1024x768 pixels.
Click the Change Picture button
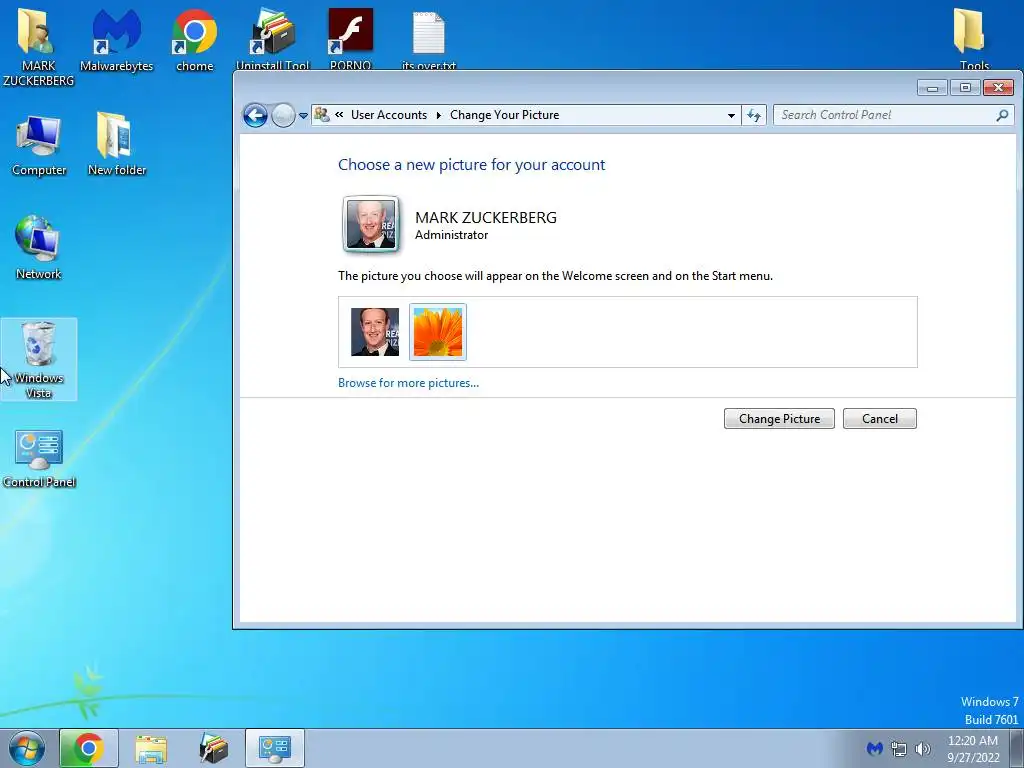(x=779, y=419)
